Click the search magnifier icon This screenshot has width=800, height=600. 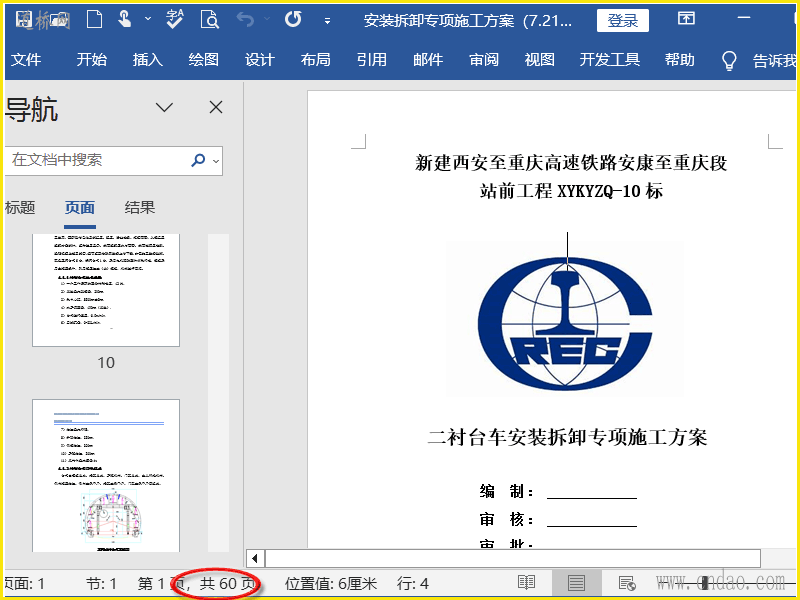198,160
